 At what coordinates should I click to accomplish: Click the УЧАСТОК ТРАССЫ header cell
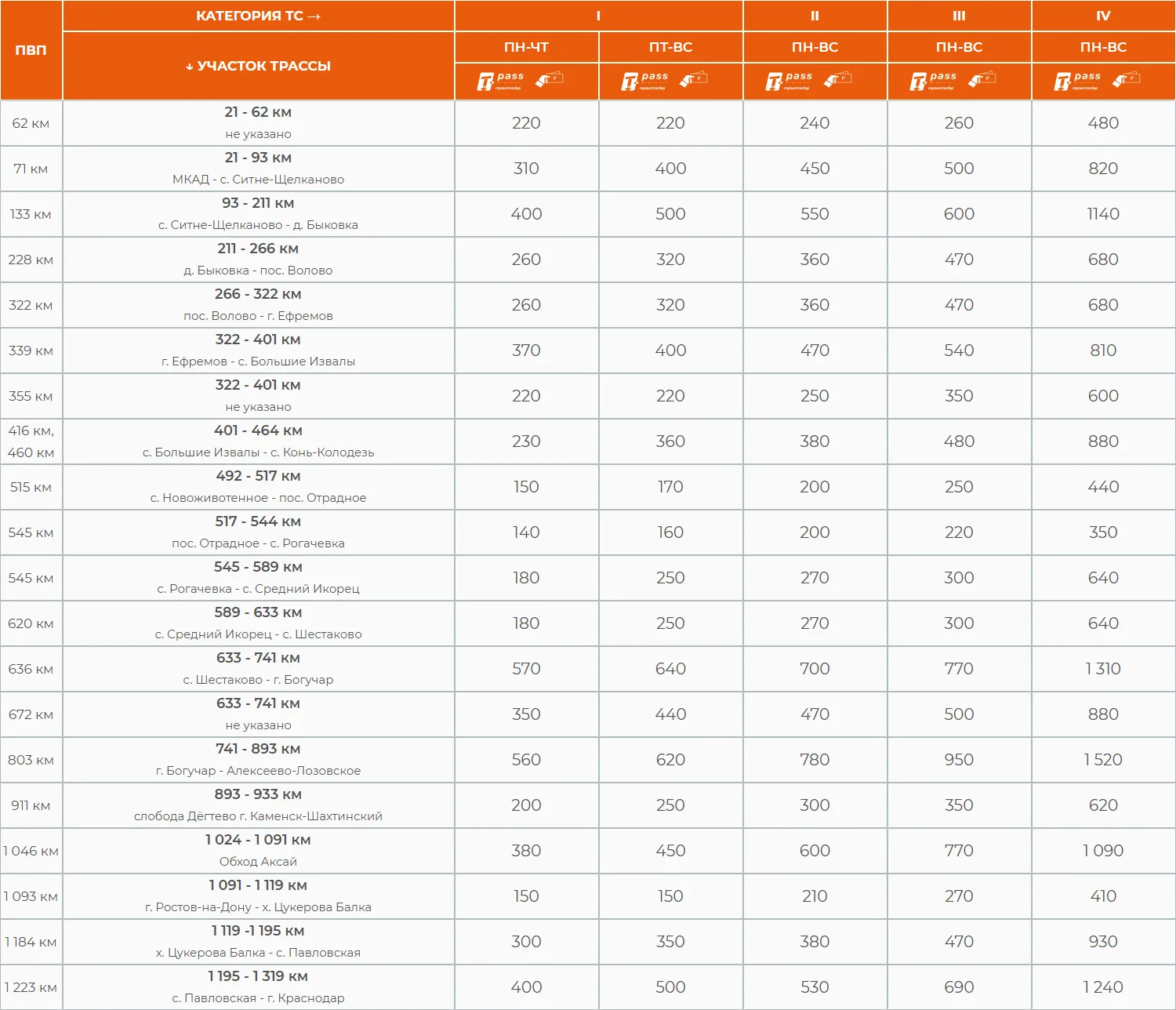click(x=258, y=66)
